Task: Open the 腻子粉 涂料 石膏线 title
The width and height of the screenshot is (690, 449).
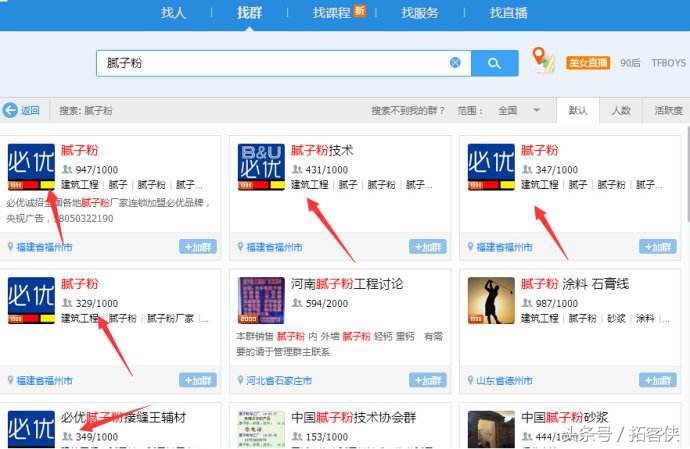Action: [575, 284]
